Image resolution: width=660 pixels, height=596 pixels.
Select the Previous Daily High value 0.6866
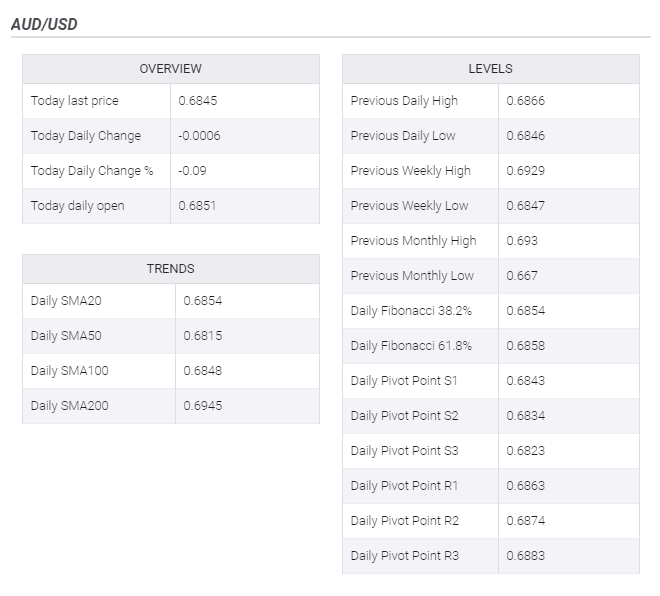pyautogui.click(x=526, y=101)
